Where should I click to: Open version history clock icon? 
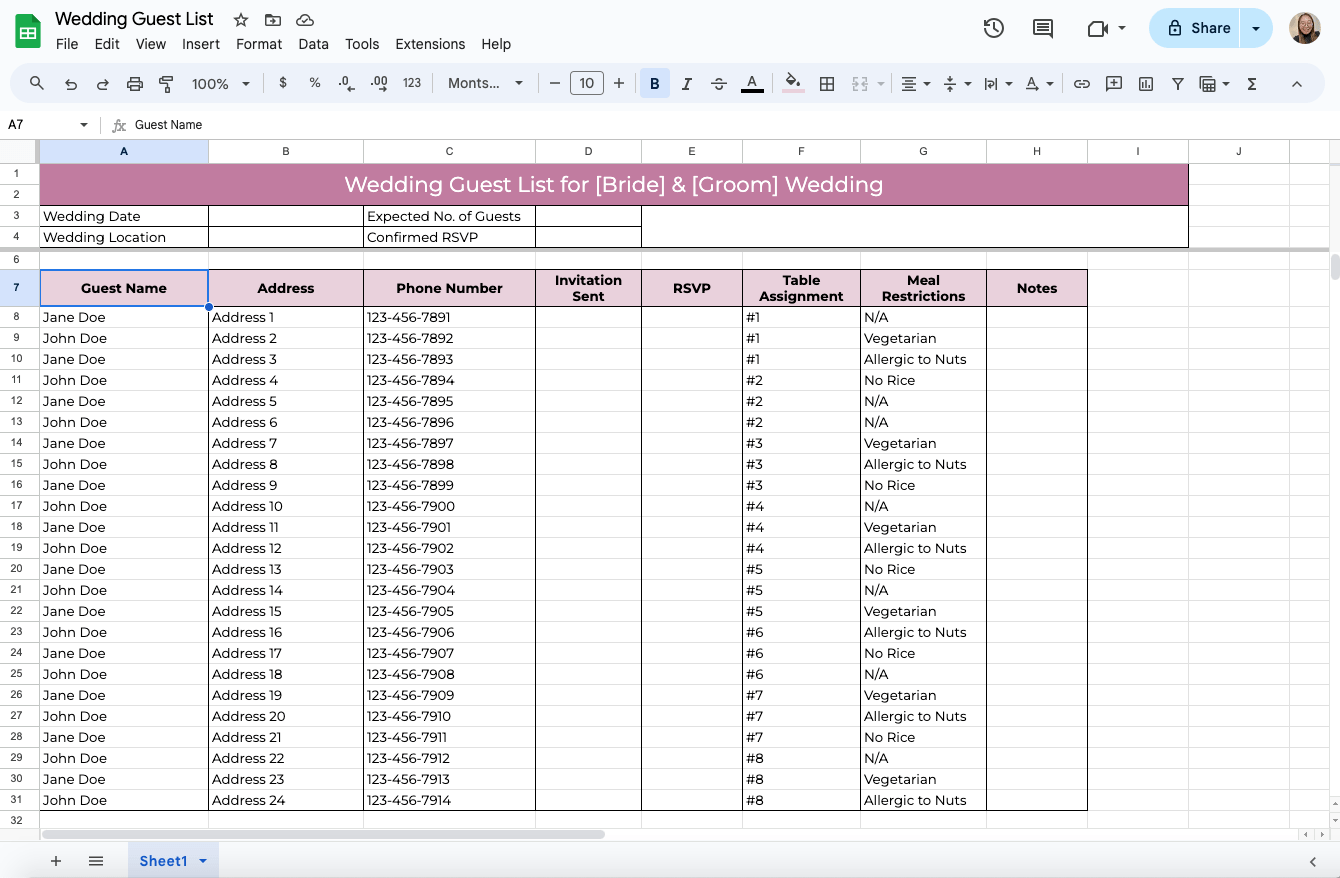993,28
